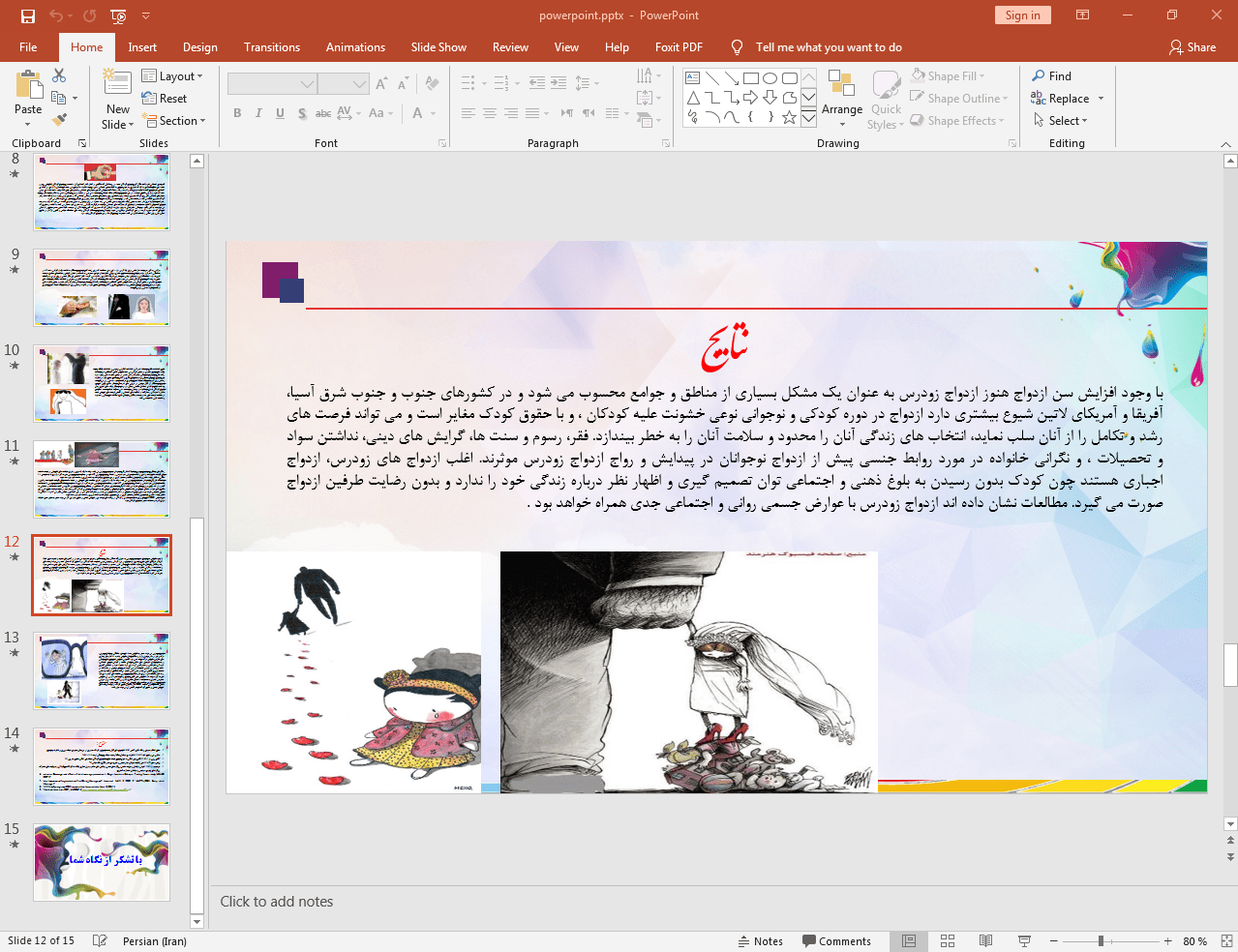The width and height of the screenshot is (1238, 952).
Task: Expand shapes gallery More arrow
Action: click(x=809, y=117)
